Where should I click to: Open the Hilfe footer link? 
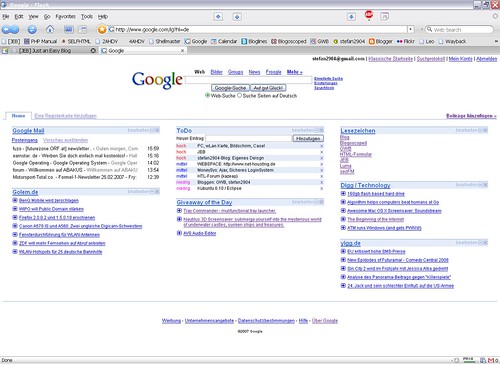tap(303, 321)
